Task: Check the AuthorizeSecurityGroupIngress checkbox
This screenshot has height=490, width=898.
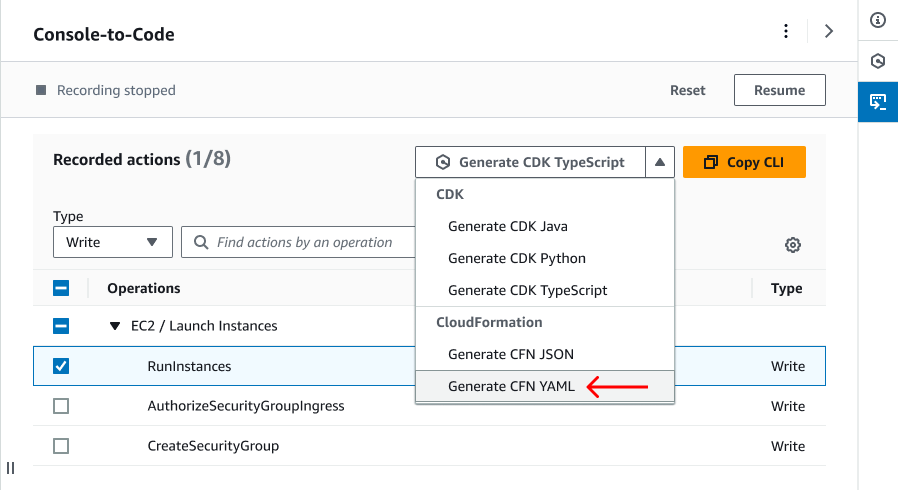Action: point(61,406)
